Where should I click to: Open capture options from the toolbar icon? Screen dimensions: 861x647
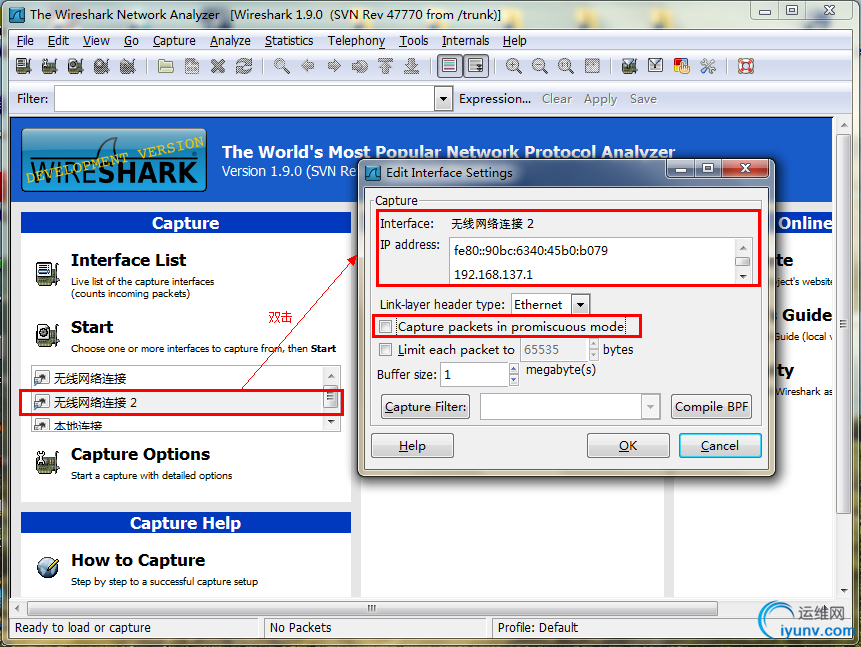[49, 66]
